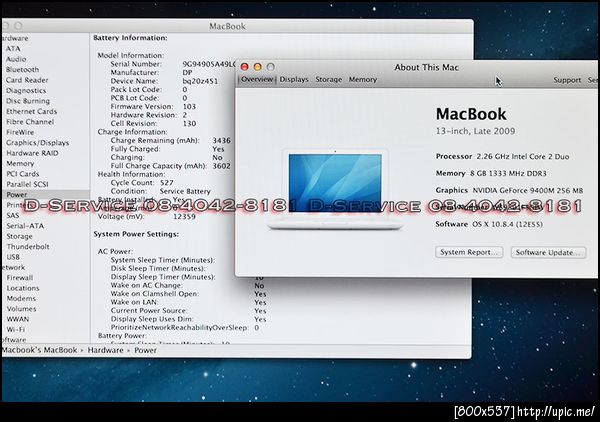Click the Voltage value 12359
The height and width of the screenshot is (422, 600).
(x=184, y=216)
